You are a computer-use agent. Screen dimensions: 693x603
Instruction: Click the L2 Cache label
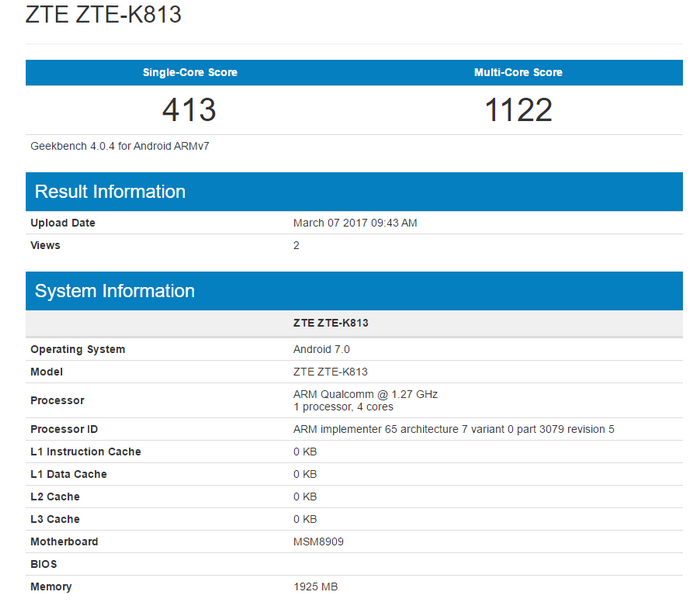[55, 497]
